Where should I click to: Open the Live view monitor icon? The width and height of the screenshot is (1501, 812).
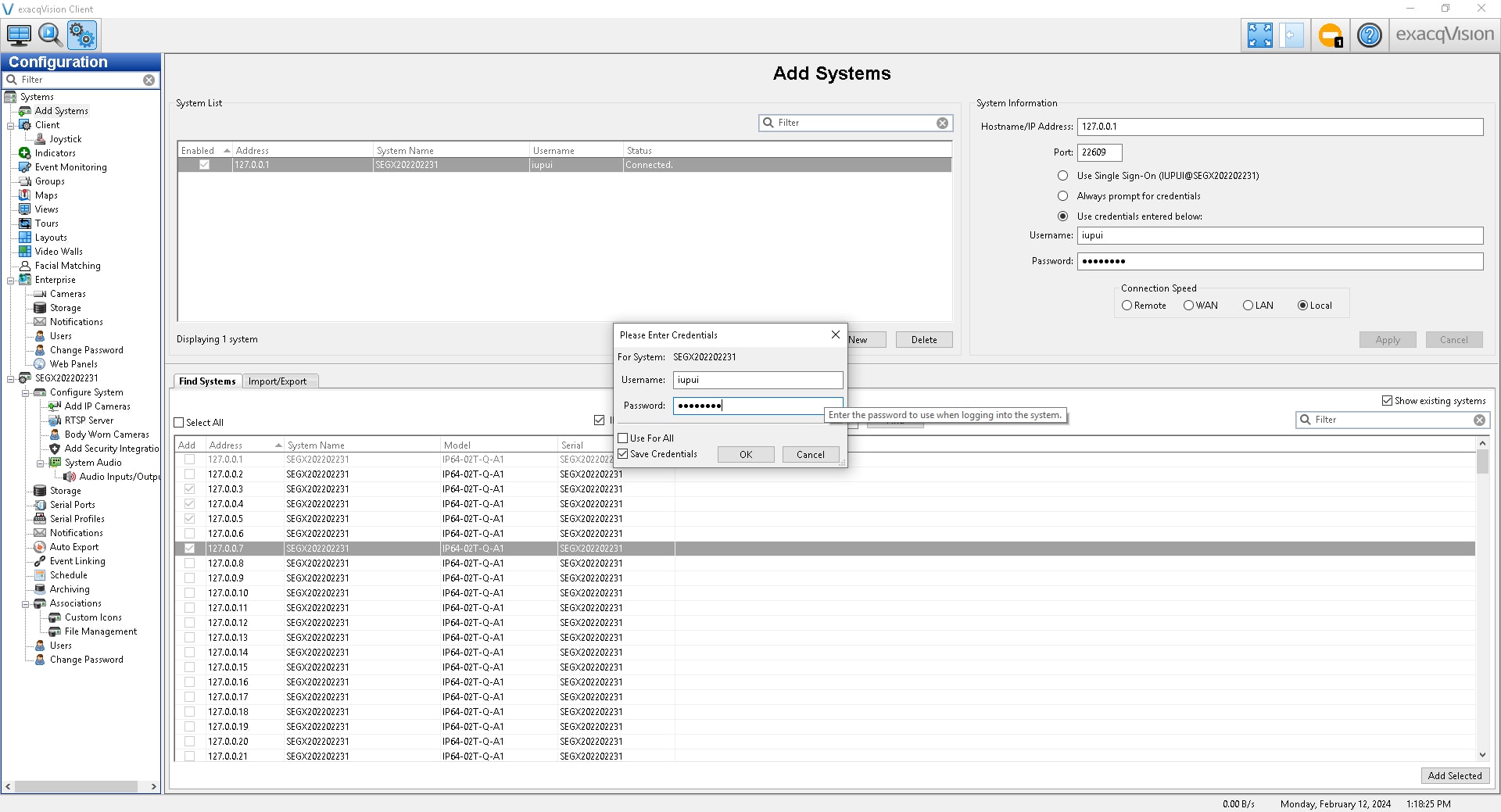click(x=19, y=35)
